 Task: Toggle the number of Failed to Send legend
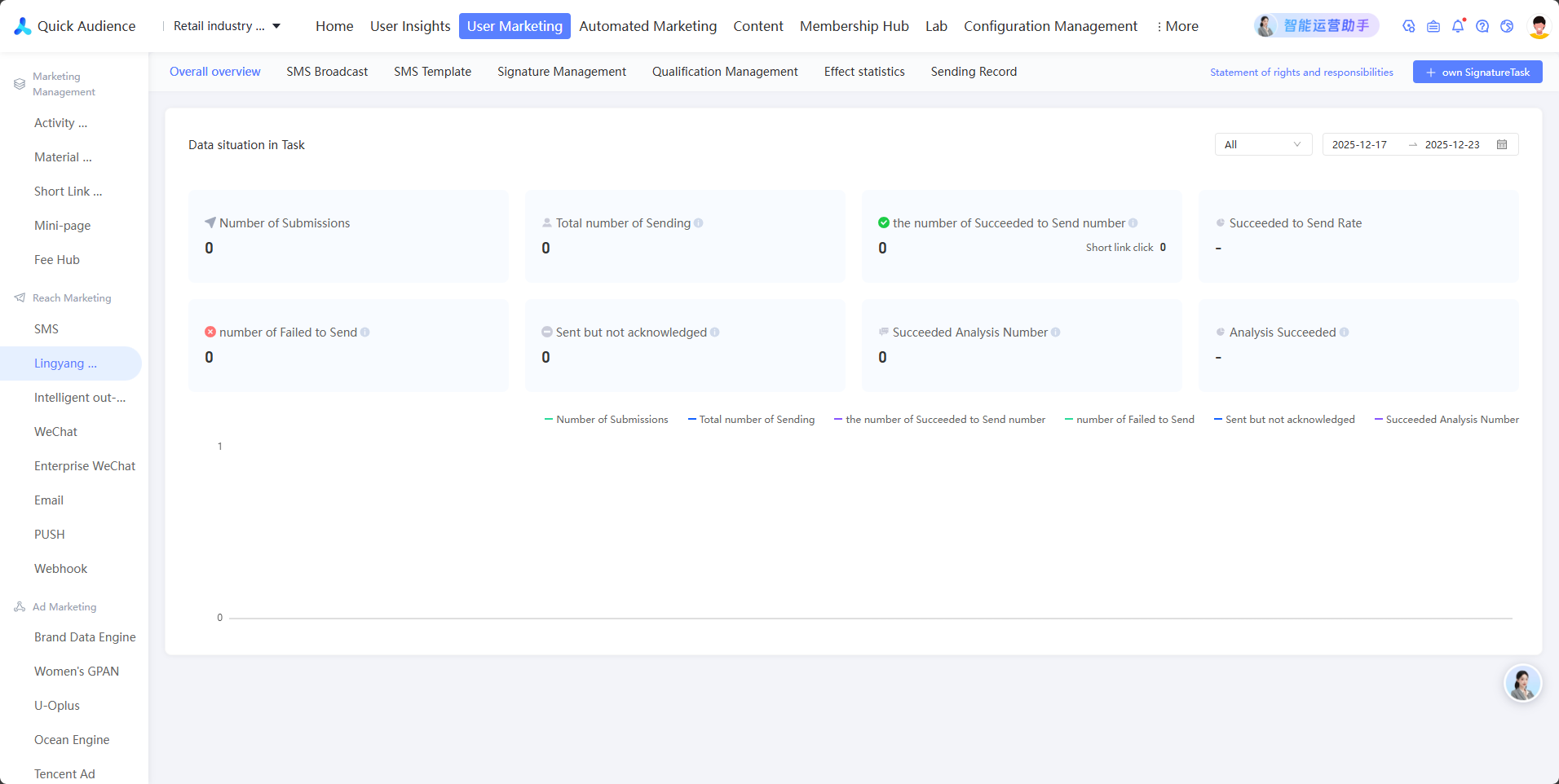pos(1129,420)
